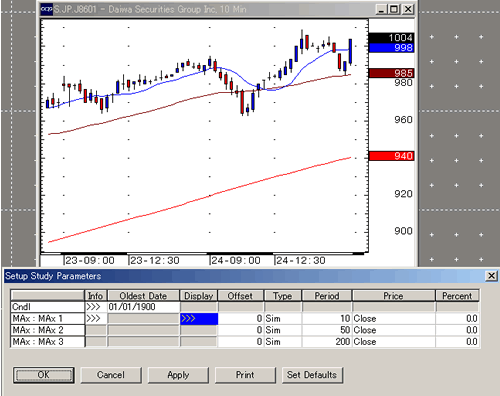This screenshot has height=396, width=500.
Task: Select the MAx 3 Type Sim cell
Action: click(x=283, y=342)
